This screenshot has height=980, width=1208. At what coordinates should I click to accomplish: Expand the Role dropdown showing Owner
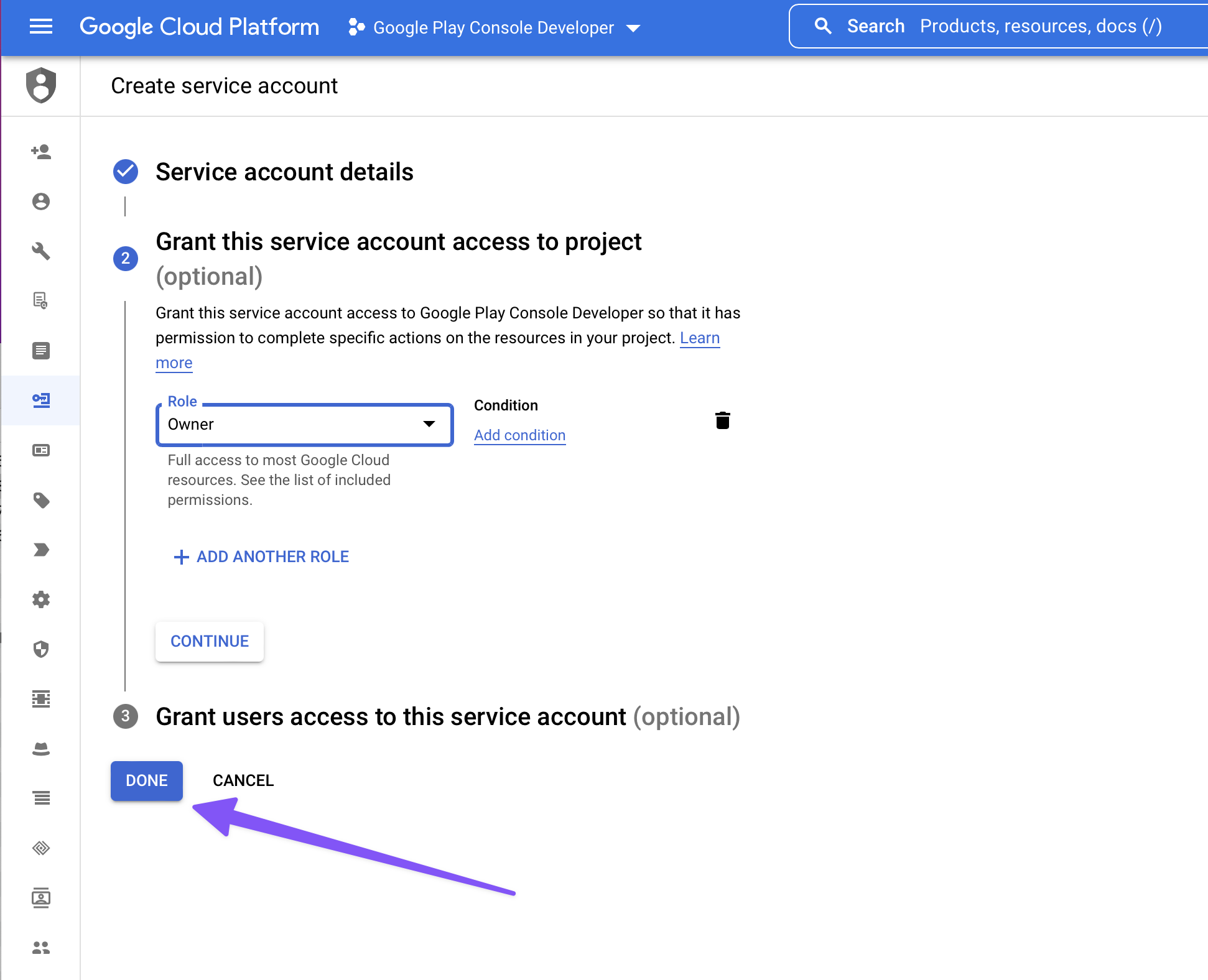(x=292, y=425)
